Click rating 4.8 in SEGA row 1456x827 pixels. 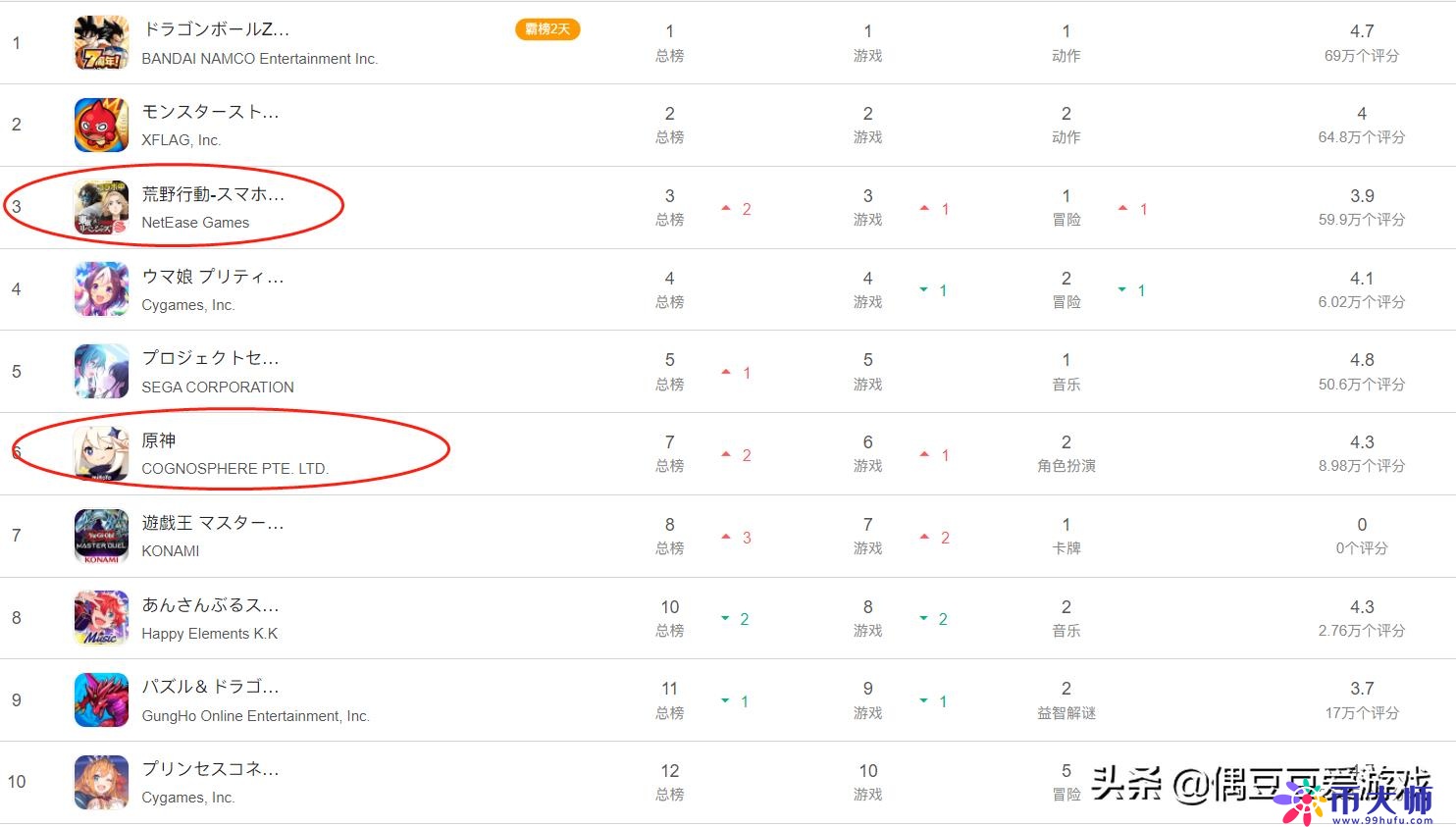click(1362, 360)
